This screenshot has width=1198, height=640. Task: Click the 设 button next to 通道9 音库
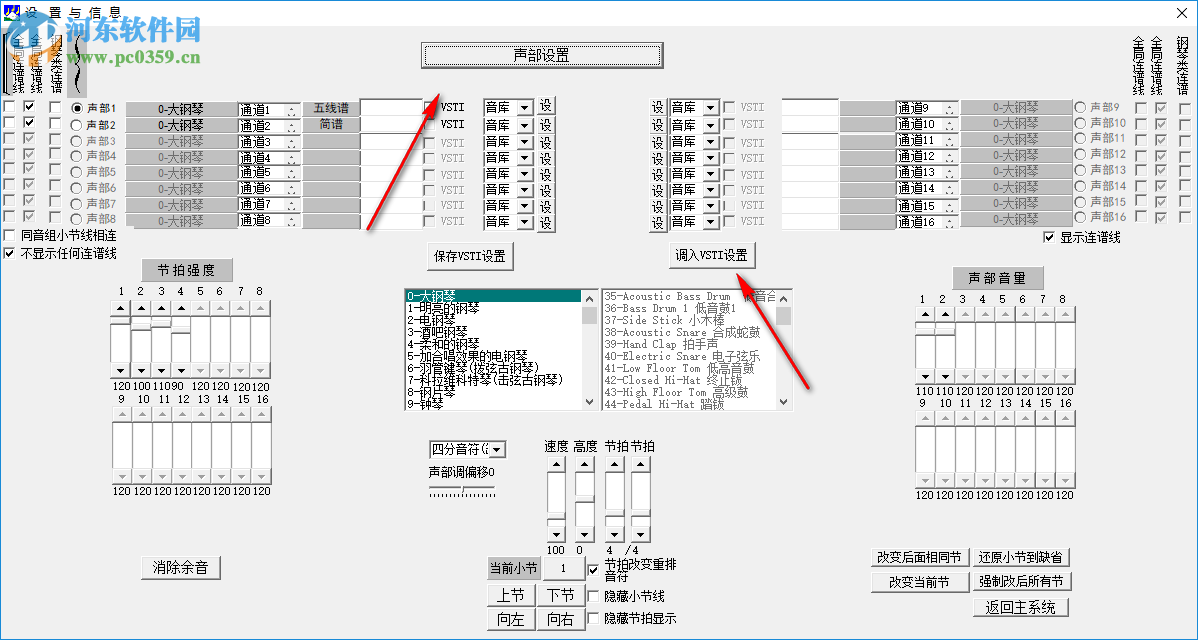657,108
